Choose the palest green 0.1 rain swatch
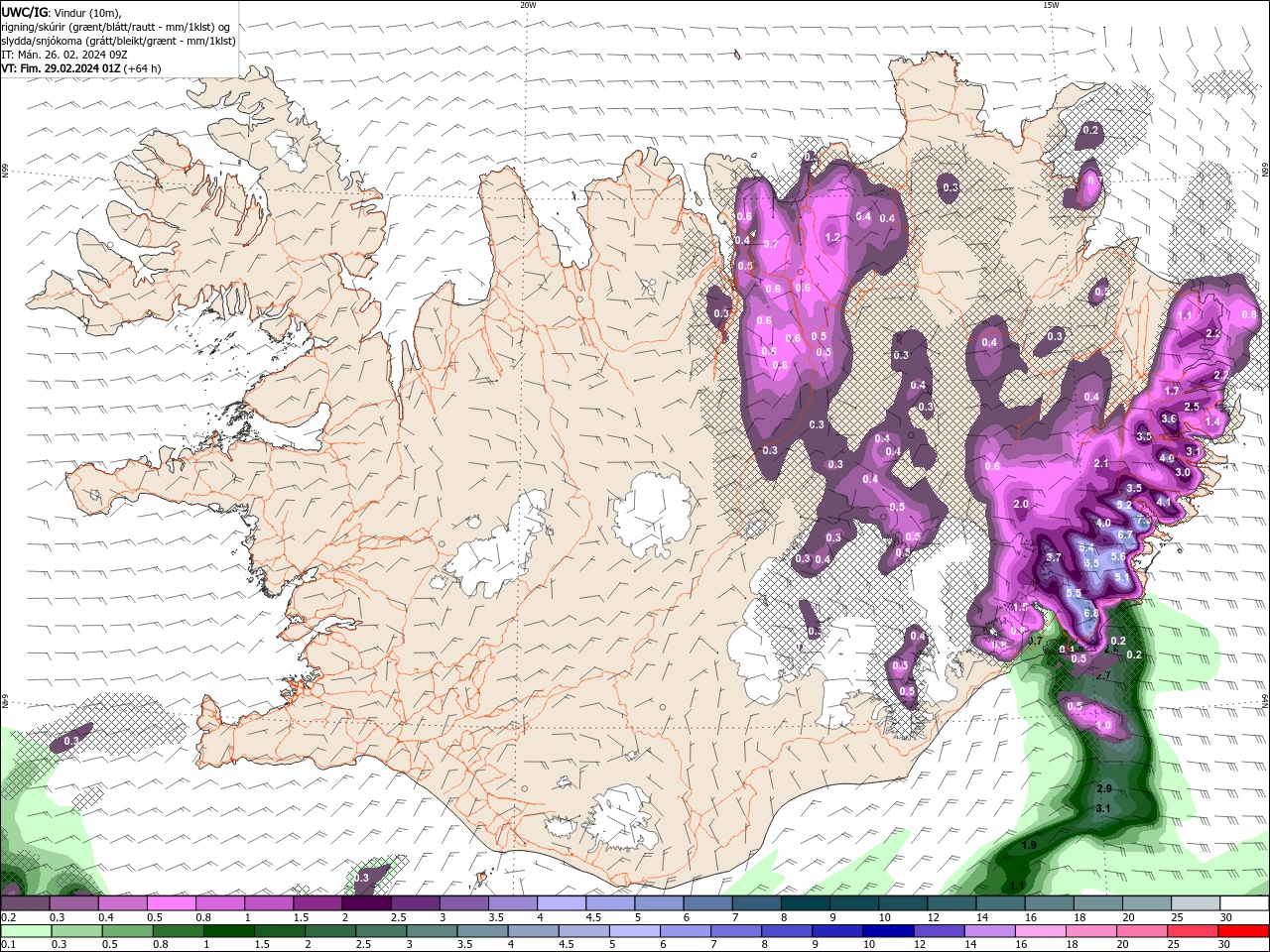1270x952 pixels. pos(26,930)
